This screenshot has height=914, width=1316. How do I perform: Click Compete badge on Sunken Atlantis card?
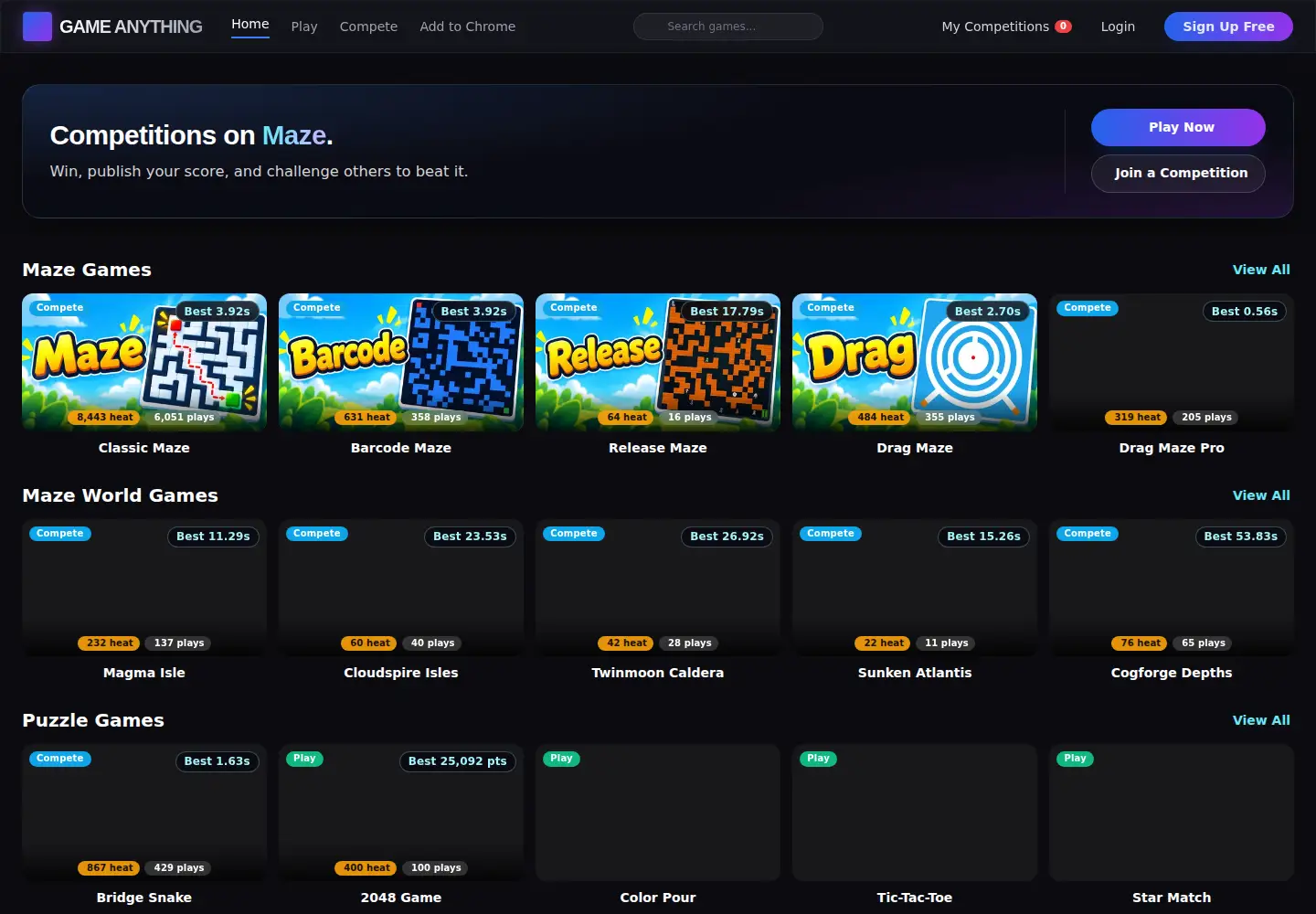click(x=830, y=534)
